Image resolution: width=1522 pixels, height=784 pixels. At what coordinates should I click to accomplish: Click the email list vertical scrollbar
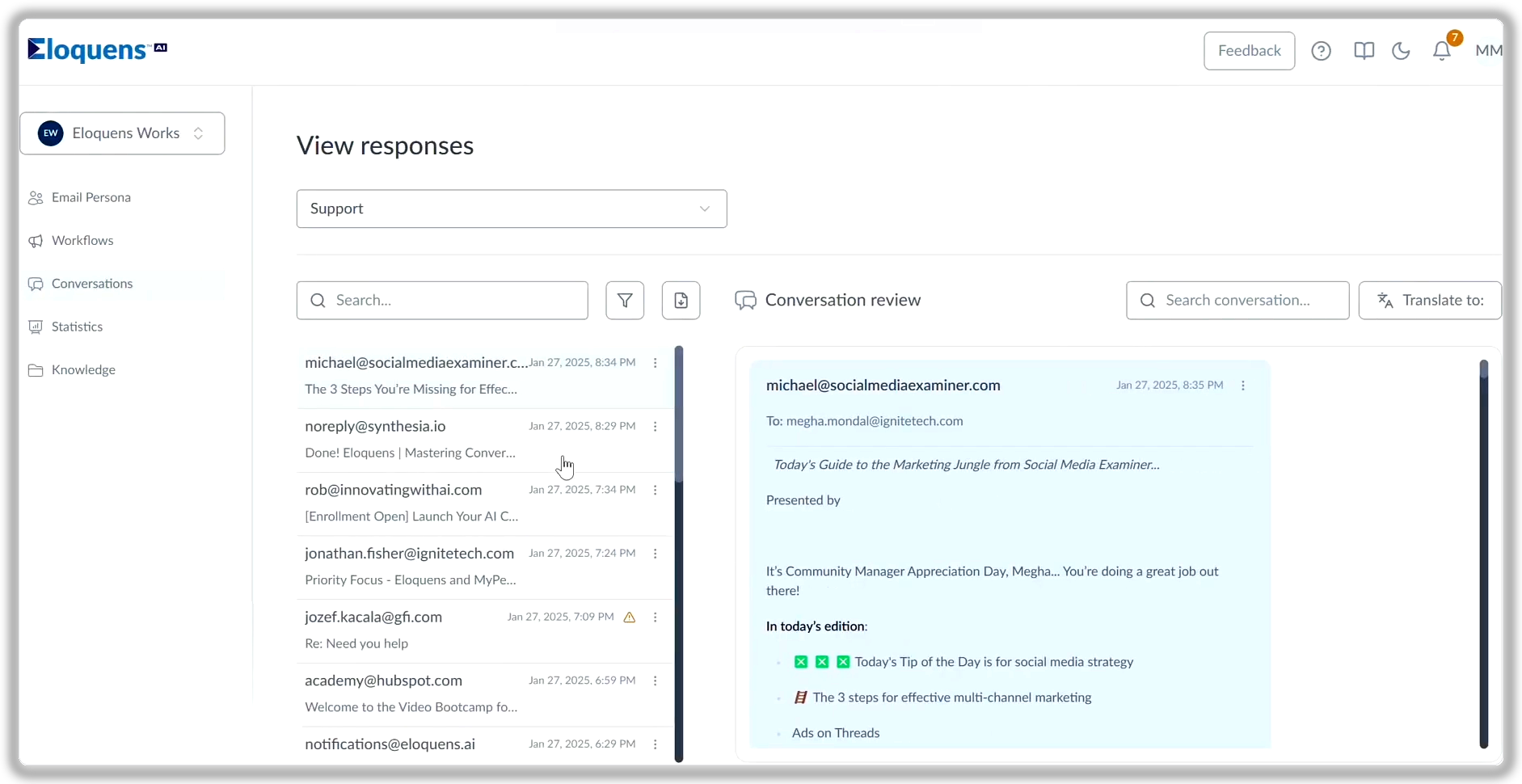click(x=679, y=554)
